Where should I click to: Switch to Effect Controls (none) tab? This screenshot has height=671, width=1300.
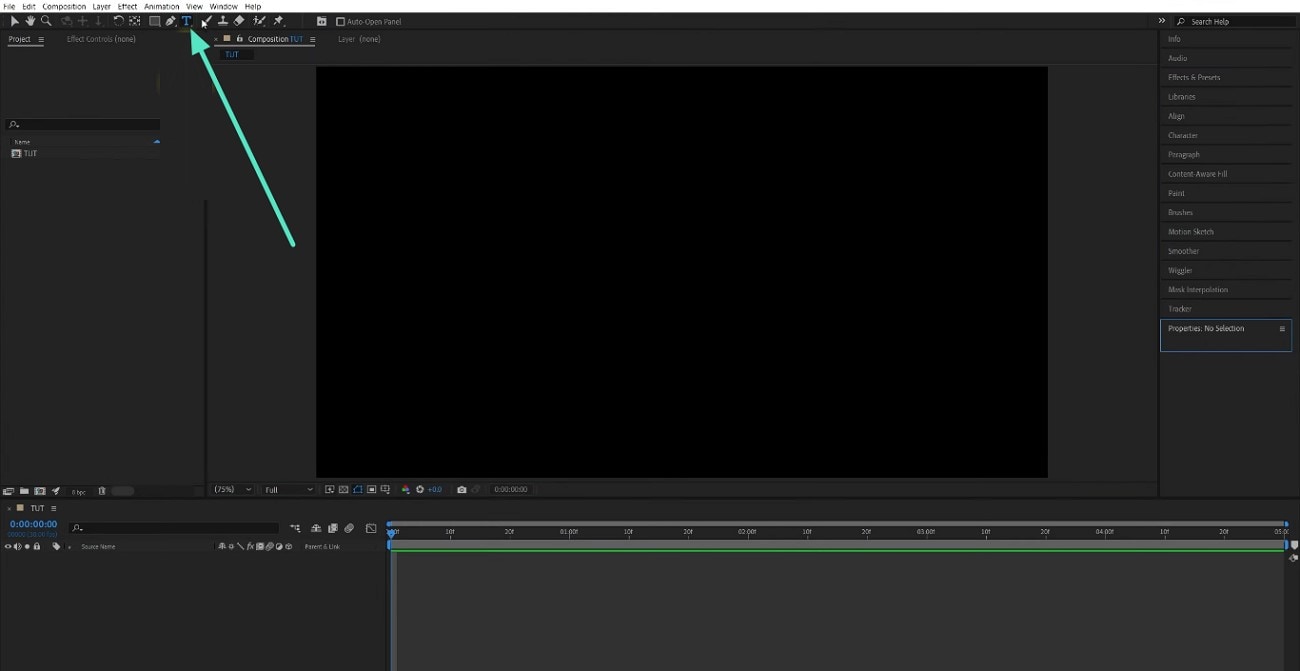101,39
